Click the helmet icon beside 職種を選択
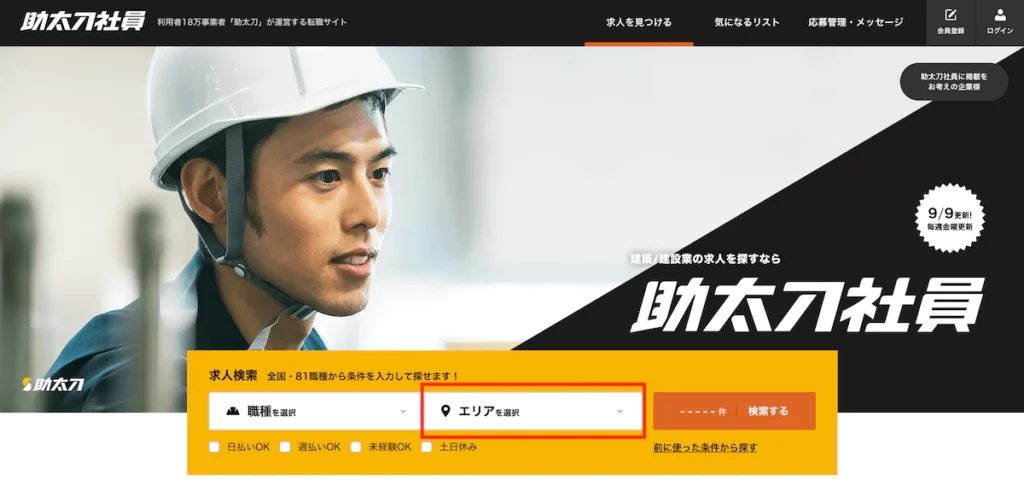 233,411
